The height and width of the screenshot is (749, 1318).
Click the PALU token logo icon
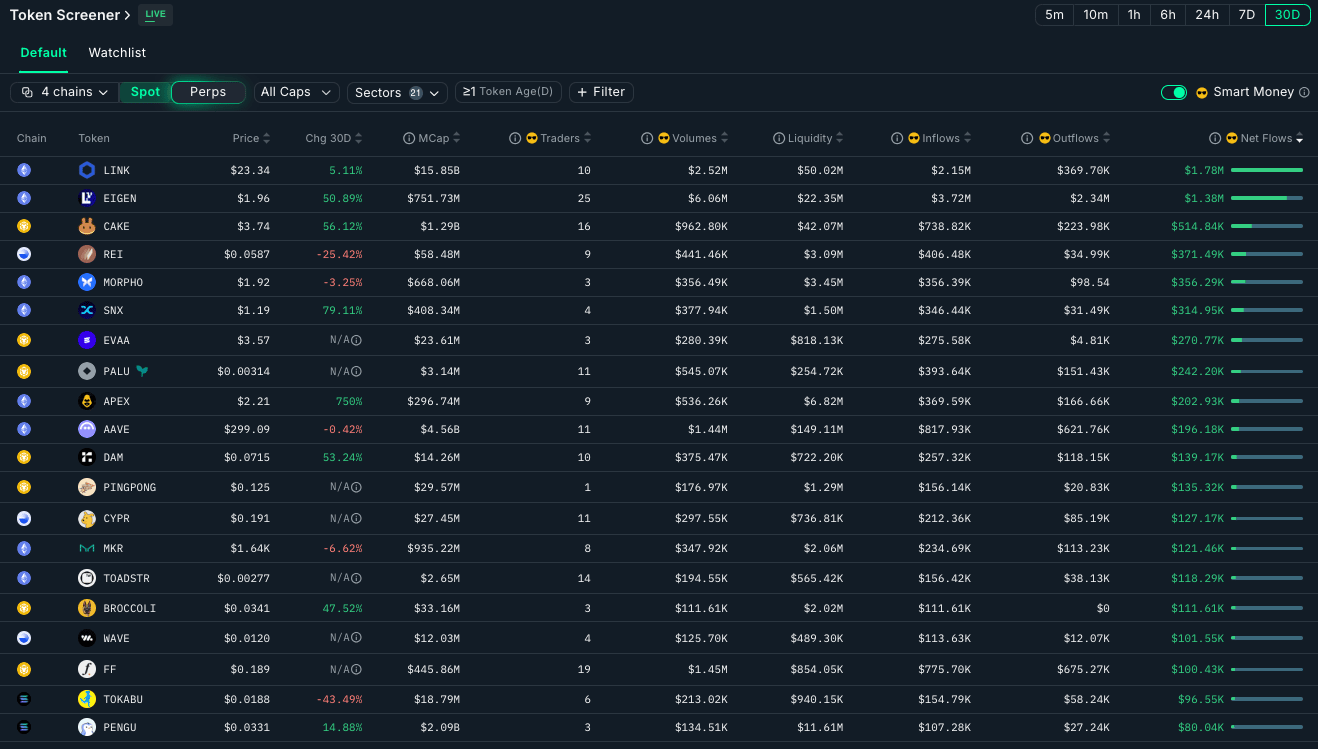[x=87, y=371]
